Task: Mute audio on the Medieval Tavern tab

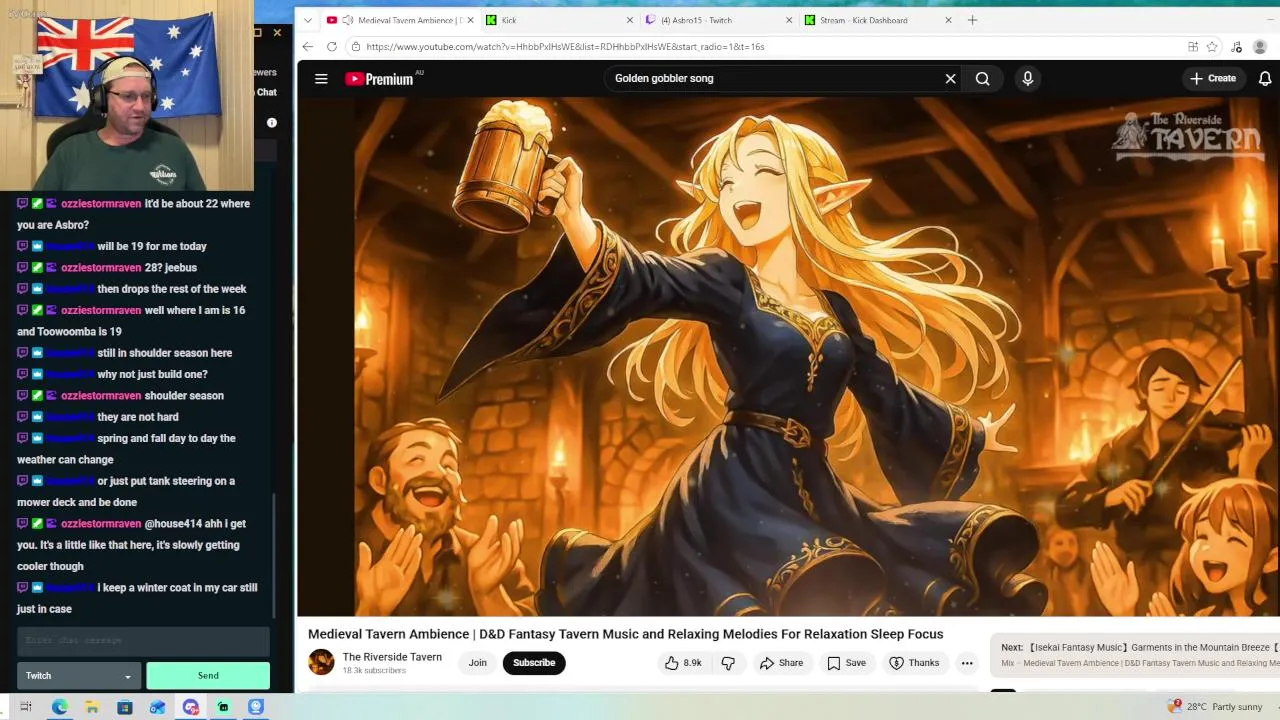Action: point(347,20)
